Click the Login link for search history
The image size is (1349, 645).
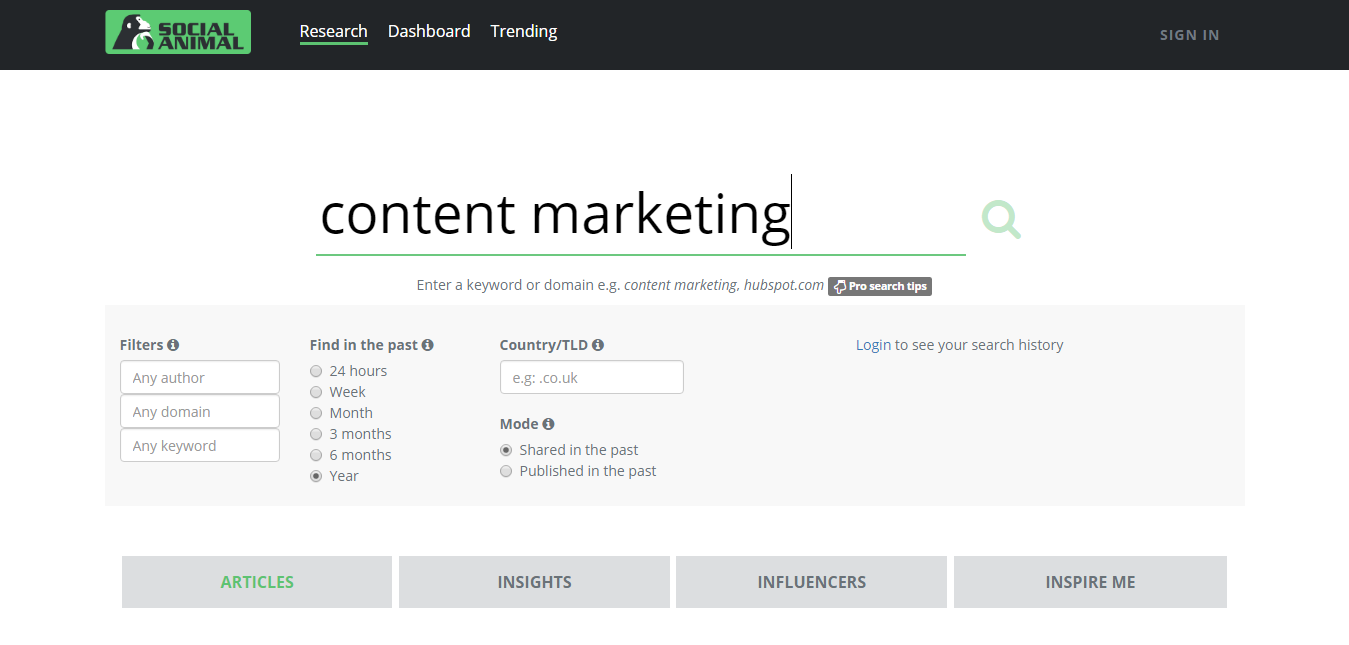[x=873, y=345]
